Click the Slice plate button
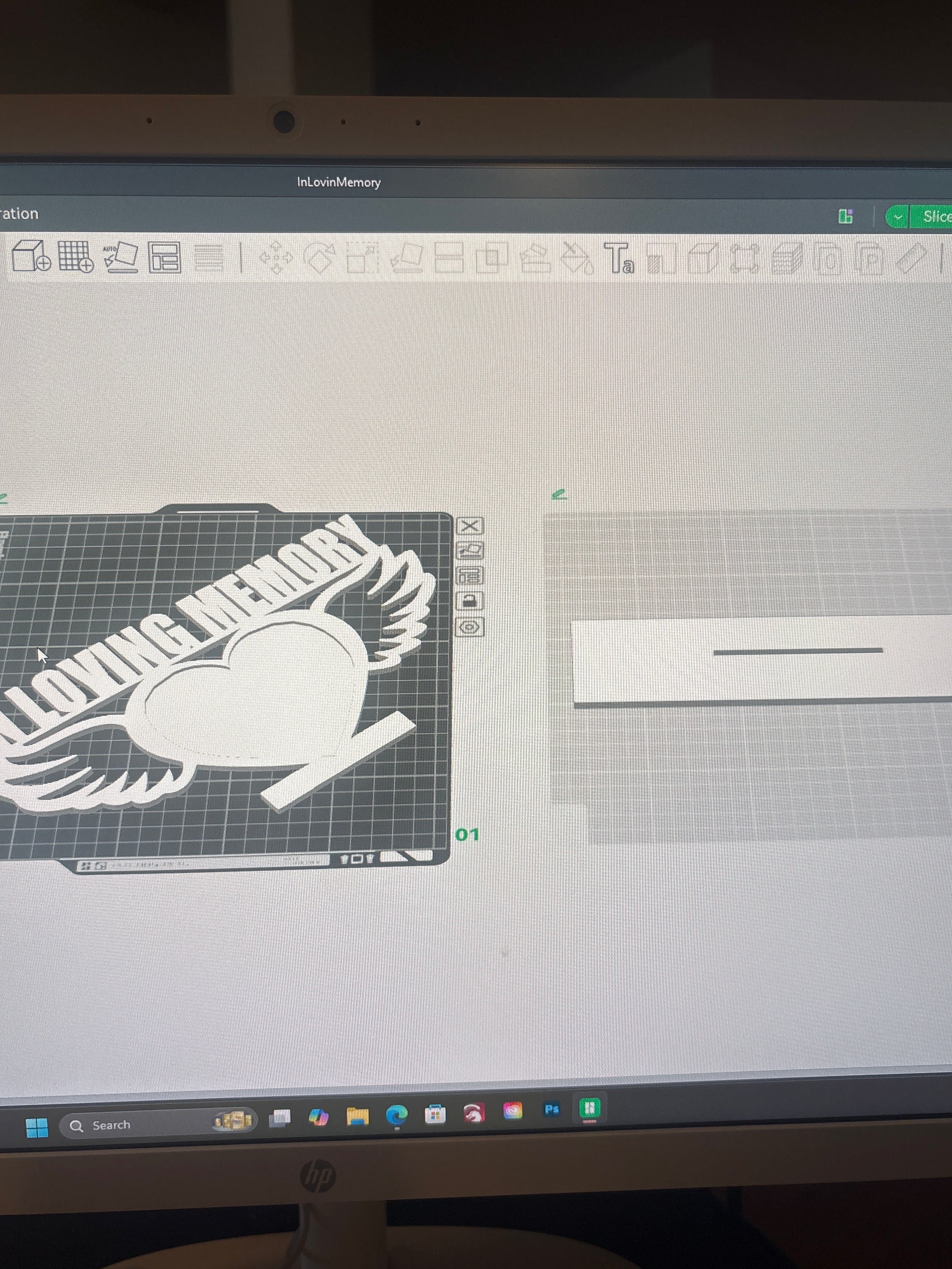Image resolution: width=952 pixels, height=1269 pixels. (932, 217)
